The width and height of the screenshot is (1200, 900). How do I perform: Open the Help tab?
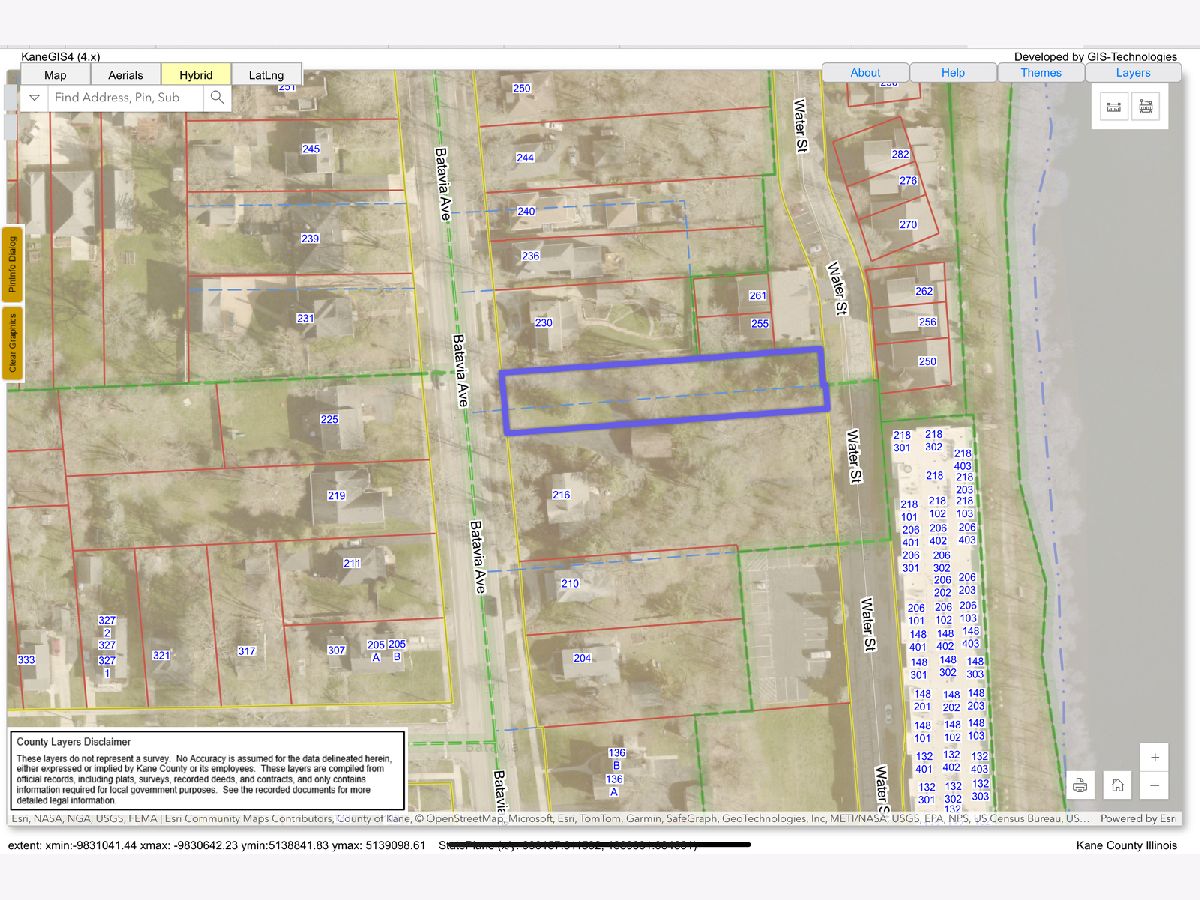[953, 73]
